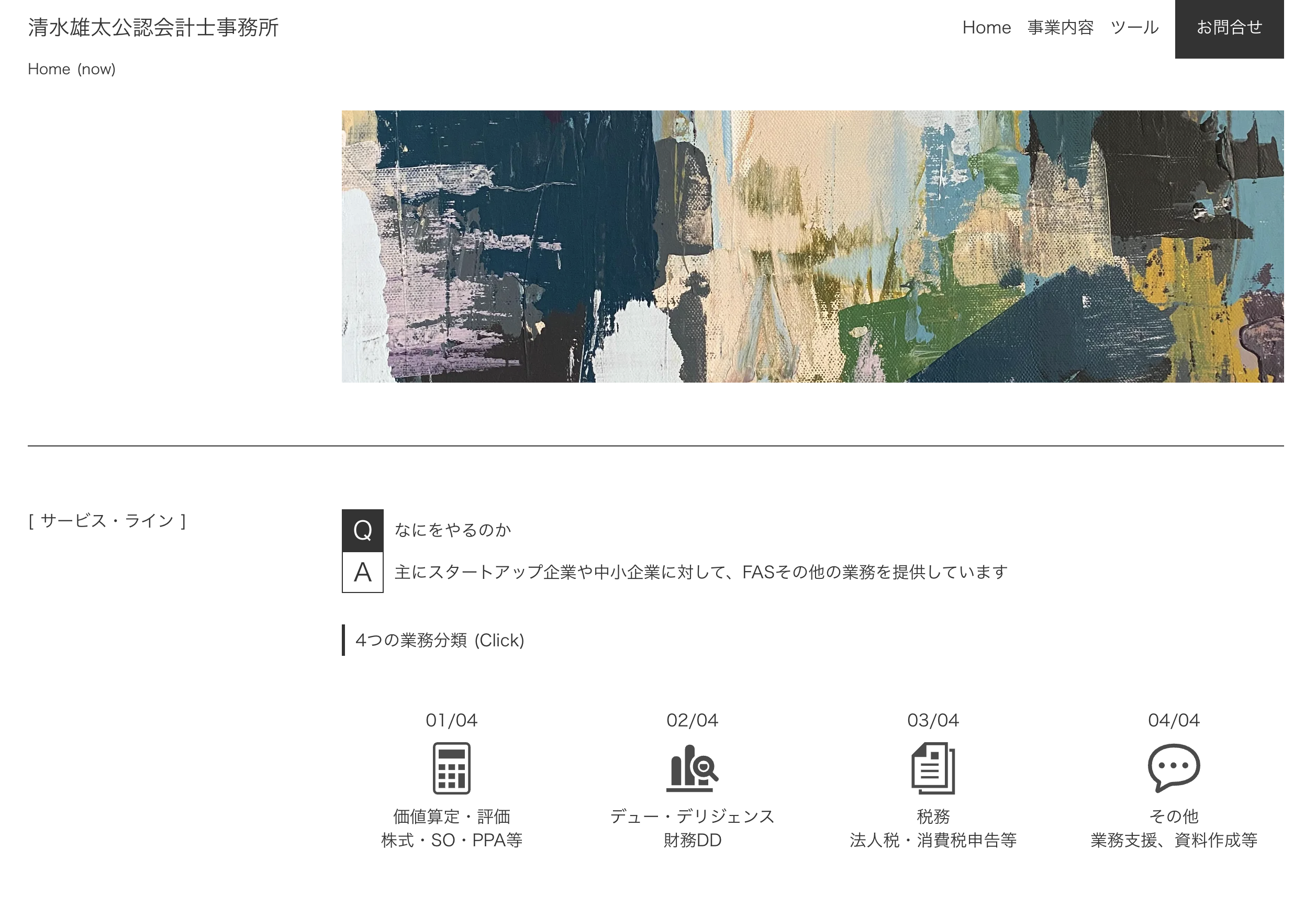Click the 業務支援、資料作成等 caption
Screen dimensions: 1316x917
[1173, 840]
